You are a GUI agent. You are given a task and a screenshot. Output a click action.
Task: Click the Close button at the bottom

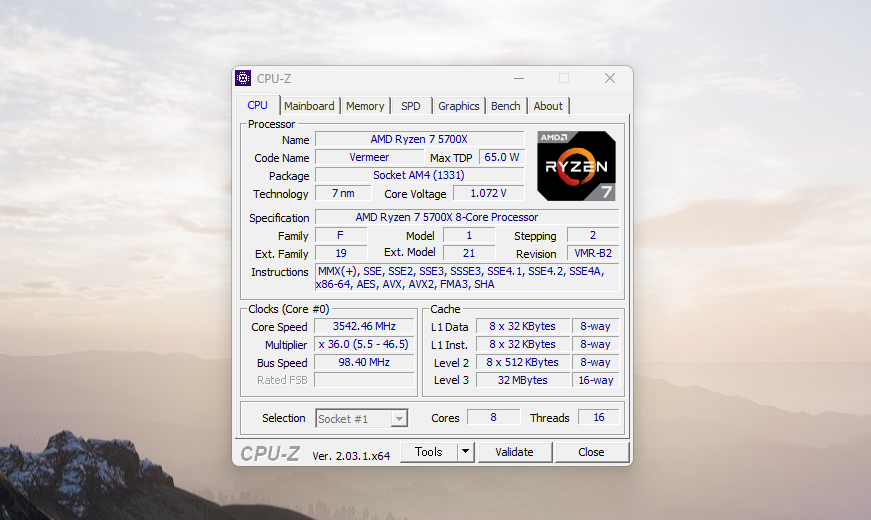[591, 452]
